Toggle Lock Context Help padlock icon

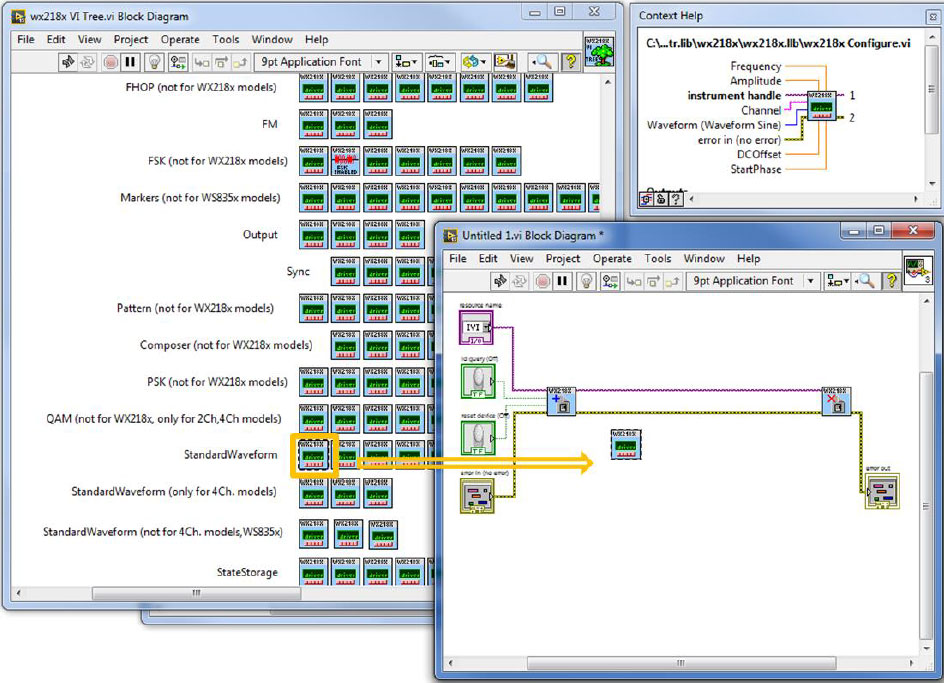pyautogui.click(x=662, y=199)
